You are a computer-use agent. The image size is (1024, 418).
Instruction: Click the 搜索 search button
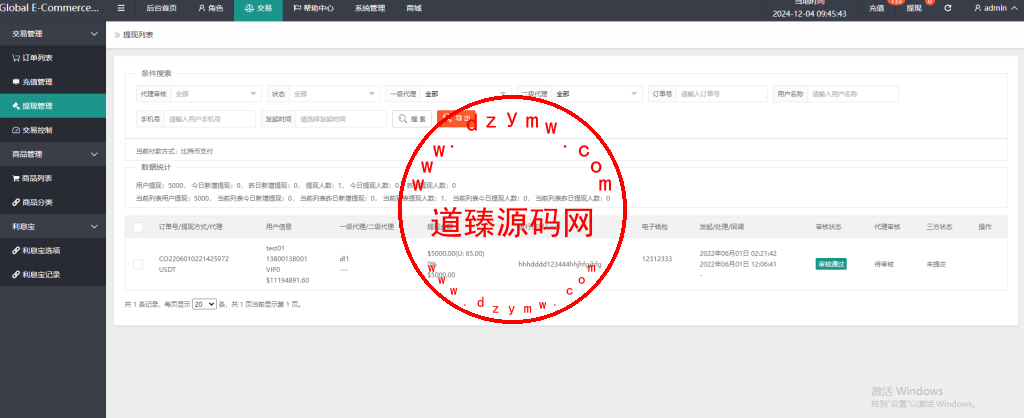411,119
